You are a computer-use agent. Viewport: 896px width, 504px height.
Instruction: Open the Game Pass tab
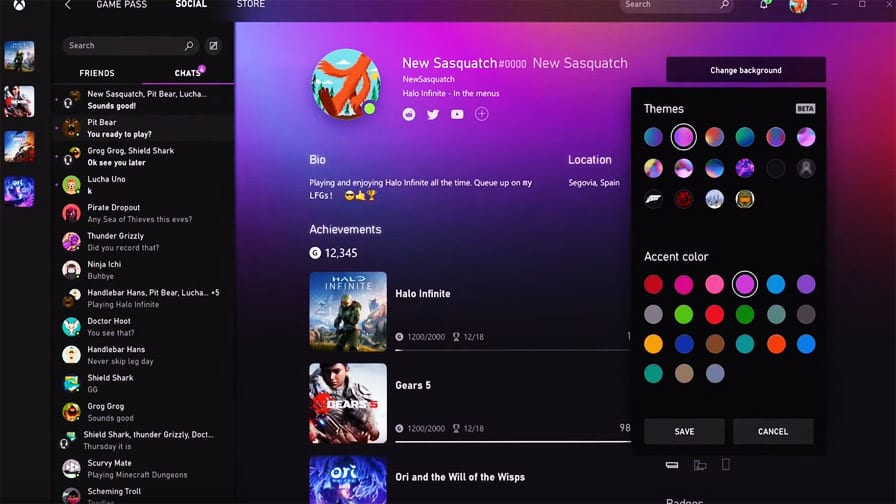point(122,5)
